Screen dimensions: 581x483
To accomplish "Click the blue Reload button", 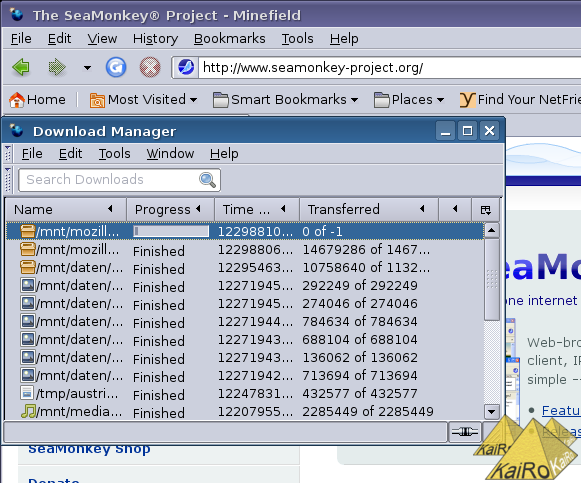I will pos(116,67).
